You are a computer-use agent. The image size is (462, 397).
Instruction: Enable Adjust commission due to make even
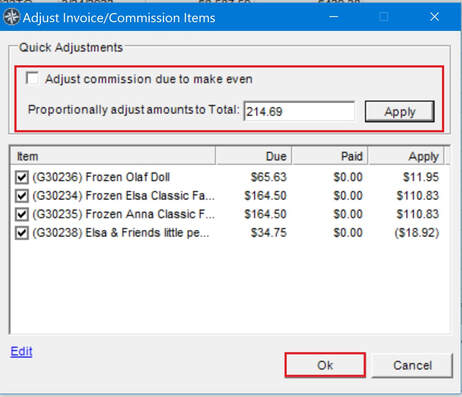pyautogui.click(x=33, y=79)
